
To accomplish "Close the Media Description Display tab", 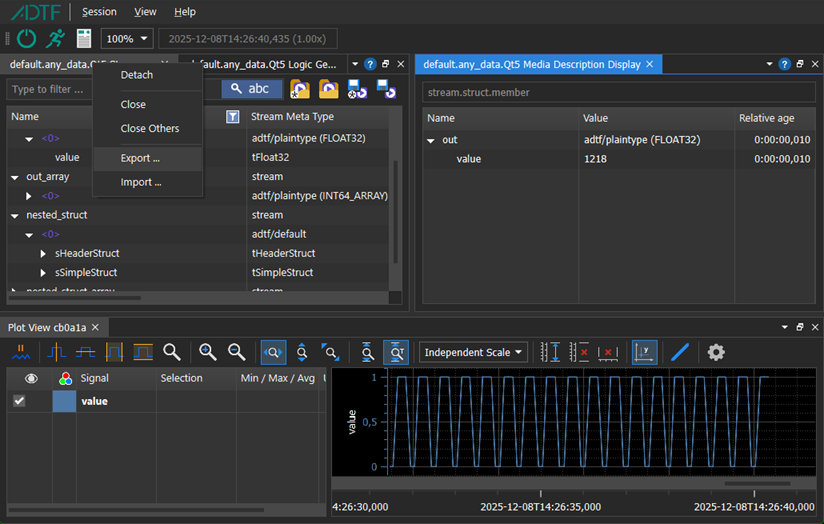I will 650,64.
